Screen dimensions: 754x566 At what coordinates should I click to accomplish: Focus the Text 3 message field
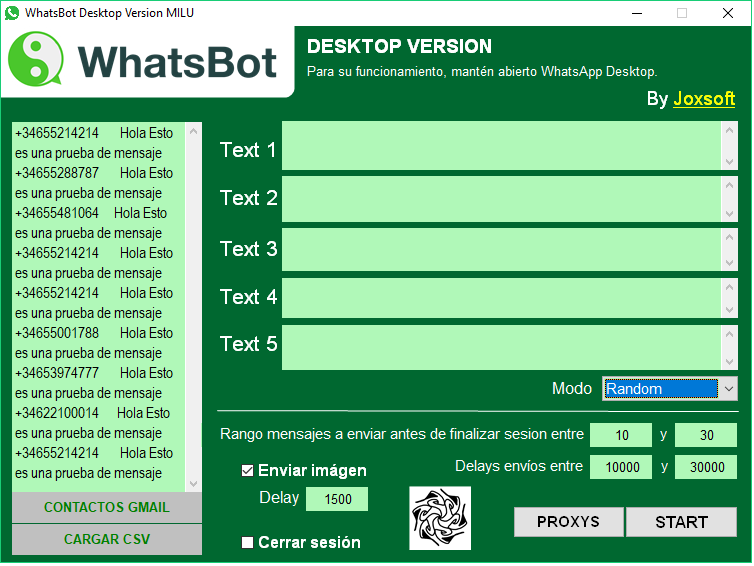pyautogui.click(x=501, y=250)
